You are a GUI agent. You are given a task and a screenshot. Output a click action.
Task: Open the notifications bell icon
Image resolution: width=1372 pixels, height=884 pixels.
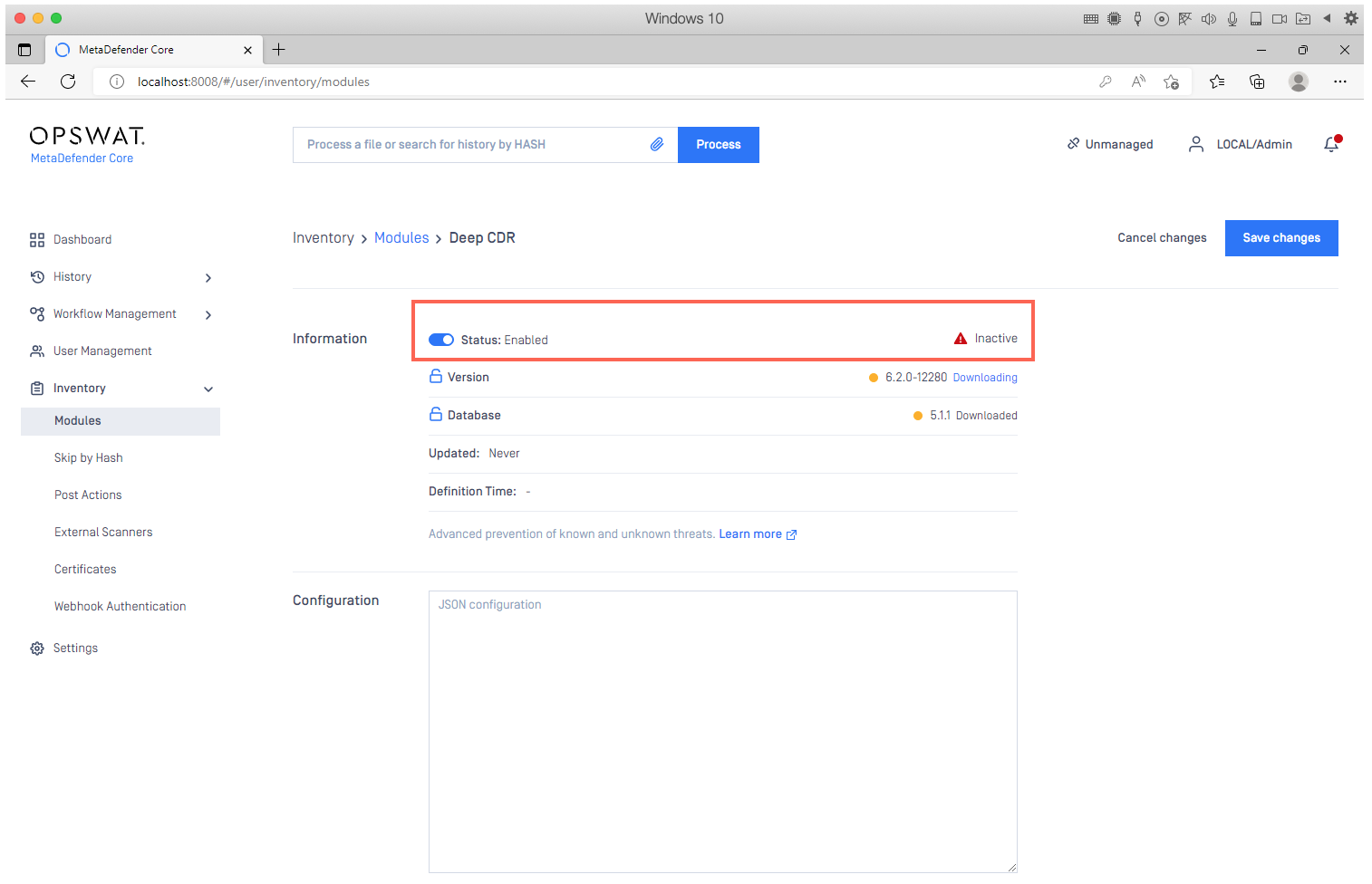pos(1331,144)
